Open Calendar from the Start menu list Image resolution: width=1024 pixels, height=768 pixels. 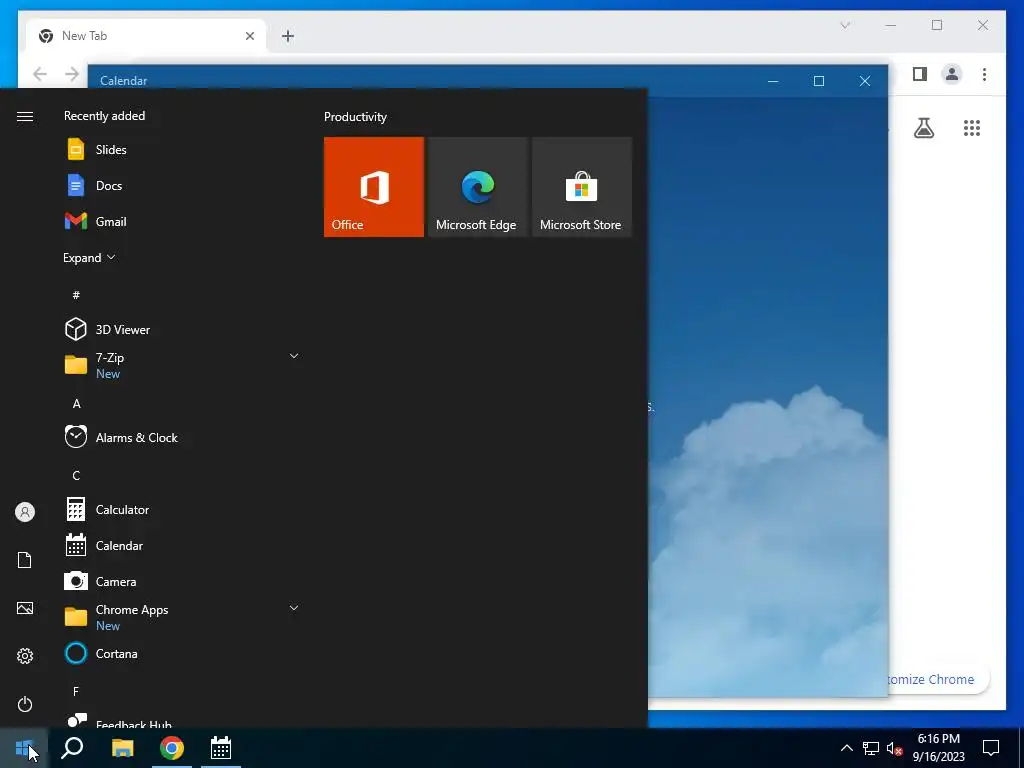click(x=180, y=545)
